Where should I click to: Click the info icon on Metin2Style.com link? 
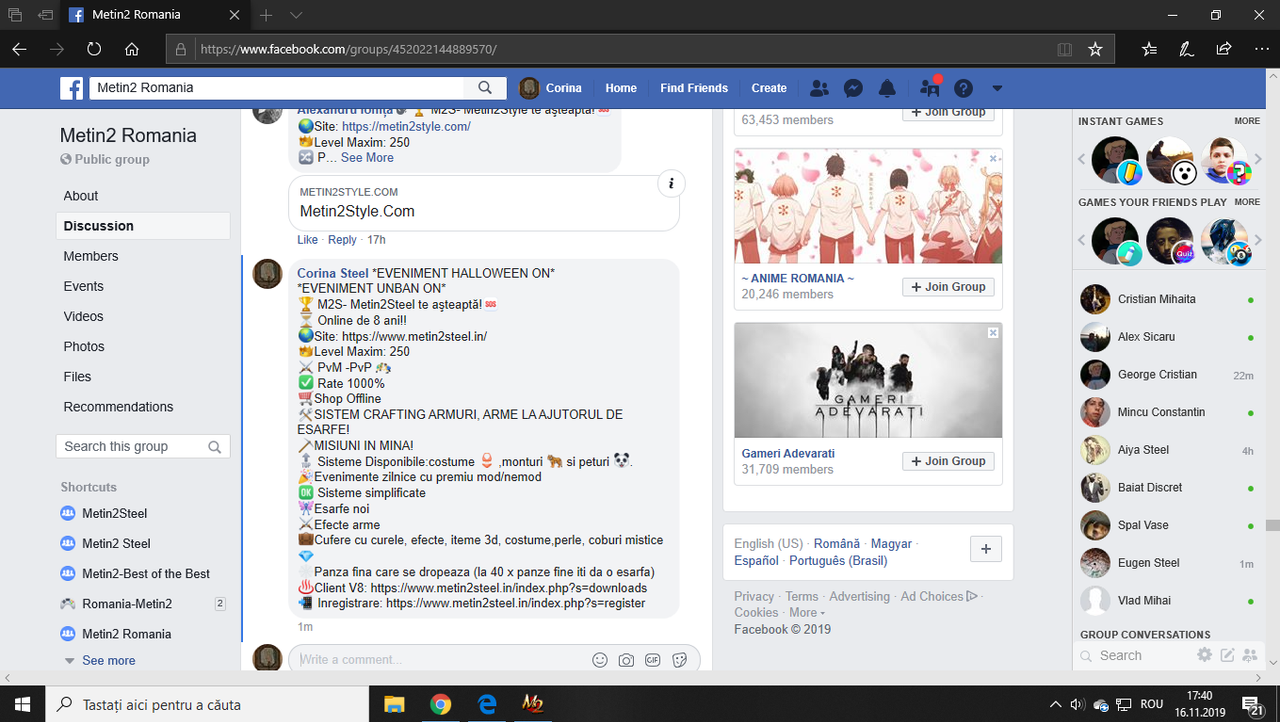pos(671,184)
